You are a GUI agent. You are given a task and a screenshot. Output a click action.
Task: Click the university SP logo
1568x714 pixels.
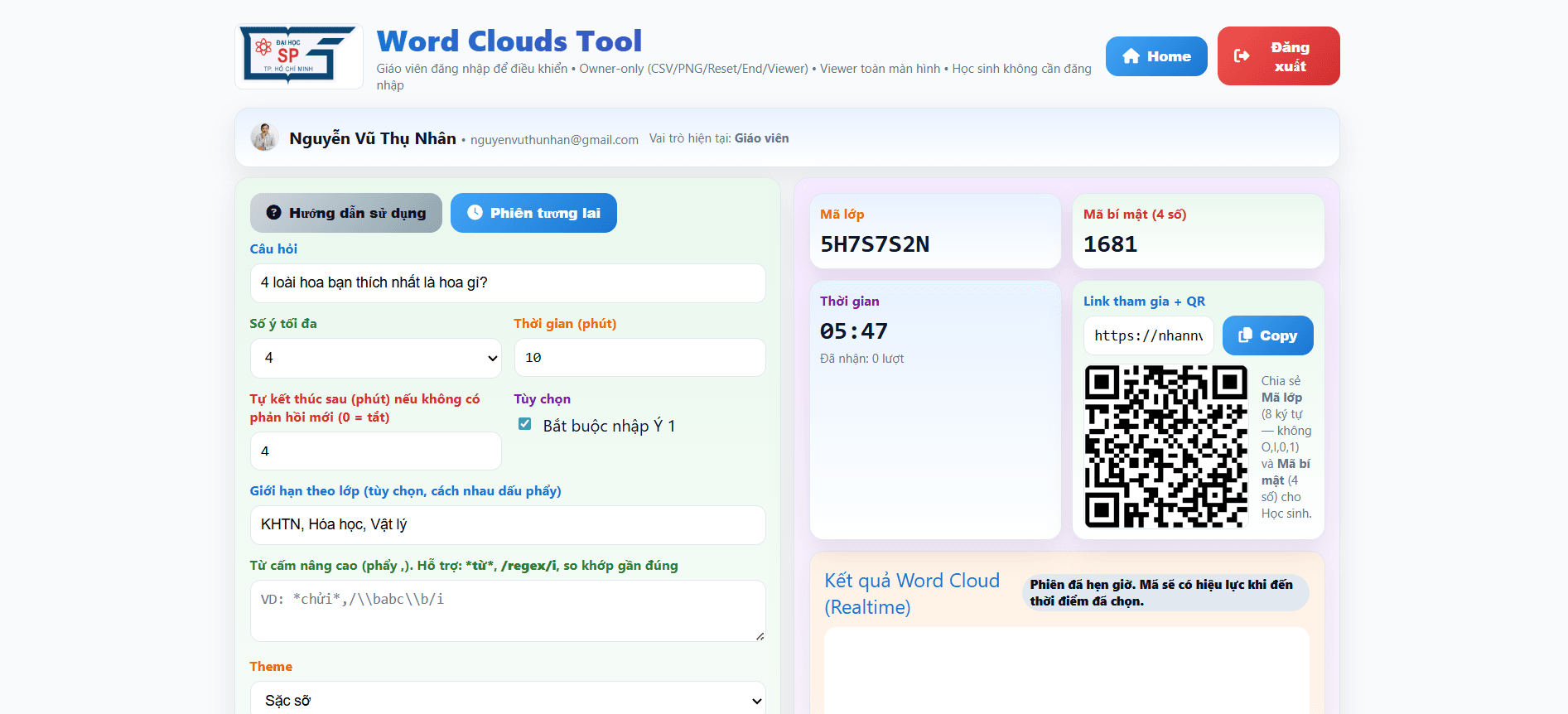click(298, 55)
